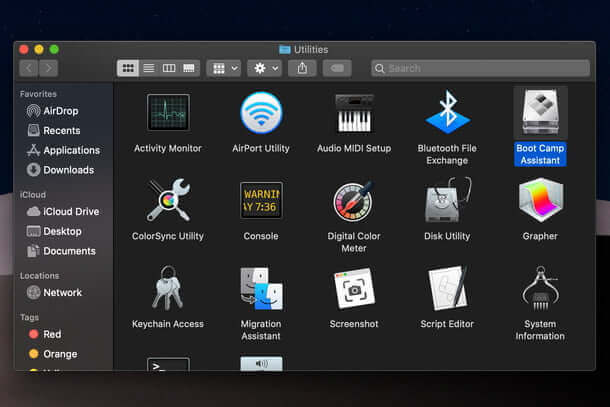The width and height of the screenshot is (610, 407).
Task: Open the ColorSync Utility icon
Action: coord(167,201)
